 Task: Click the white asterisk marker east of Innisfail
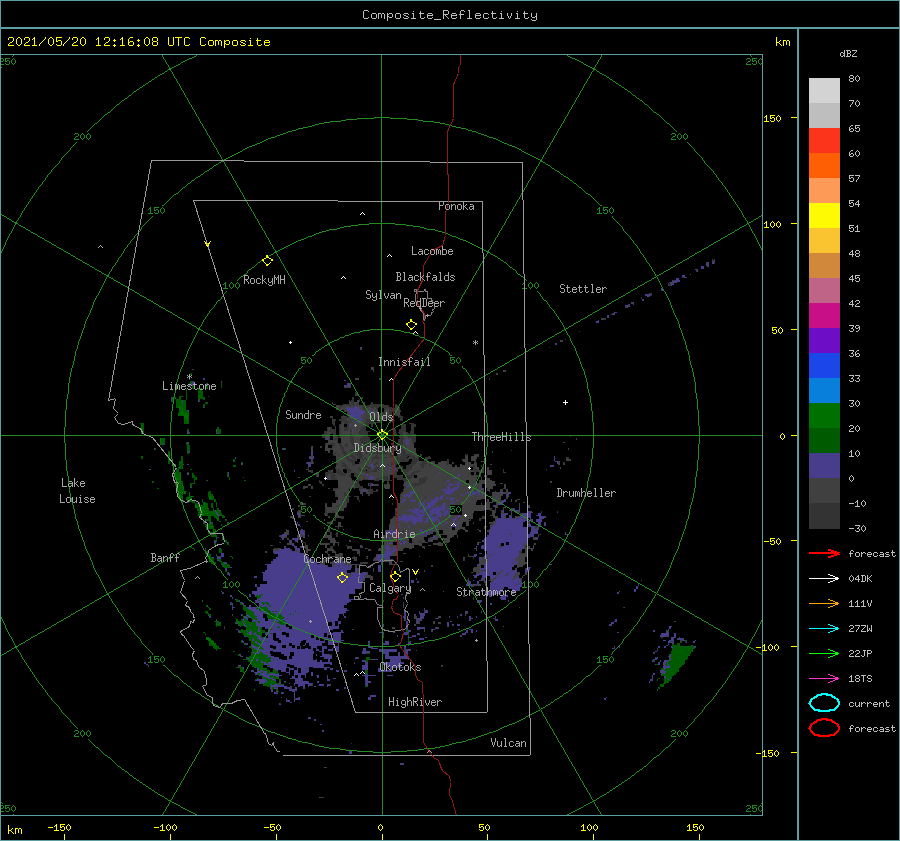[475, 343]
